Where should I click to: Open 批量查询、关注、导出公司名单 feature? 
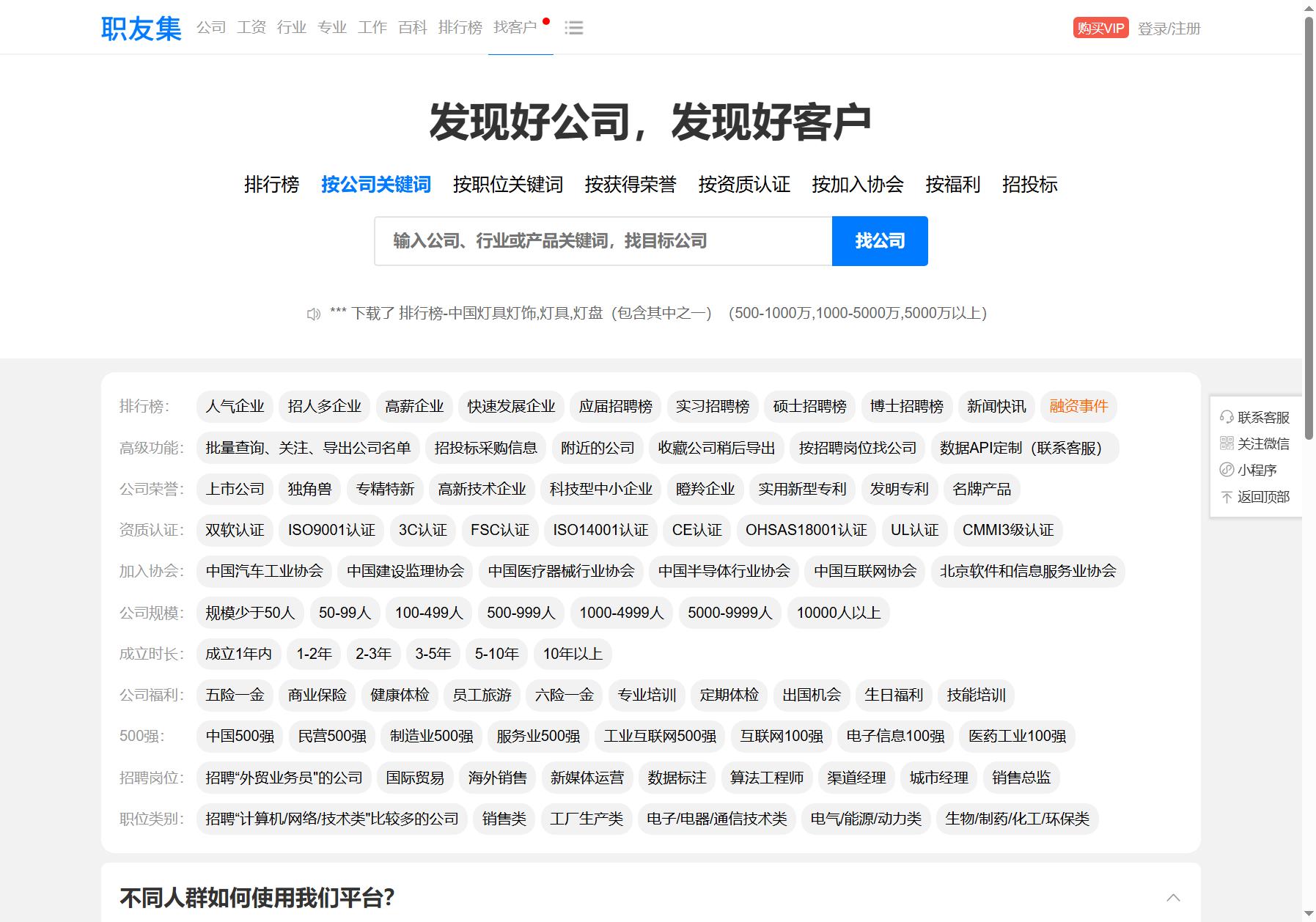point(309,448)
